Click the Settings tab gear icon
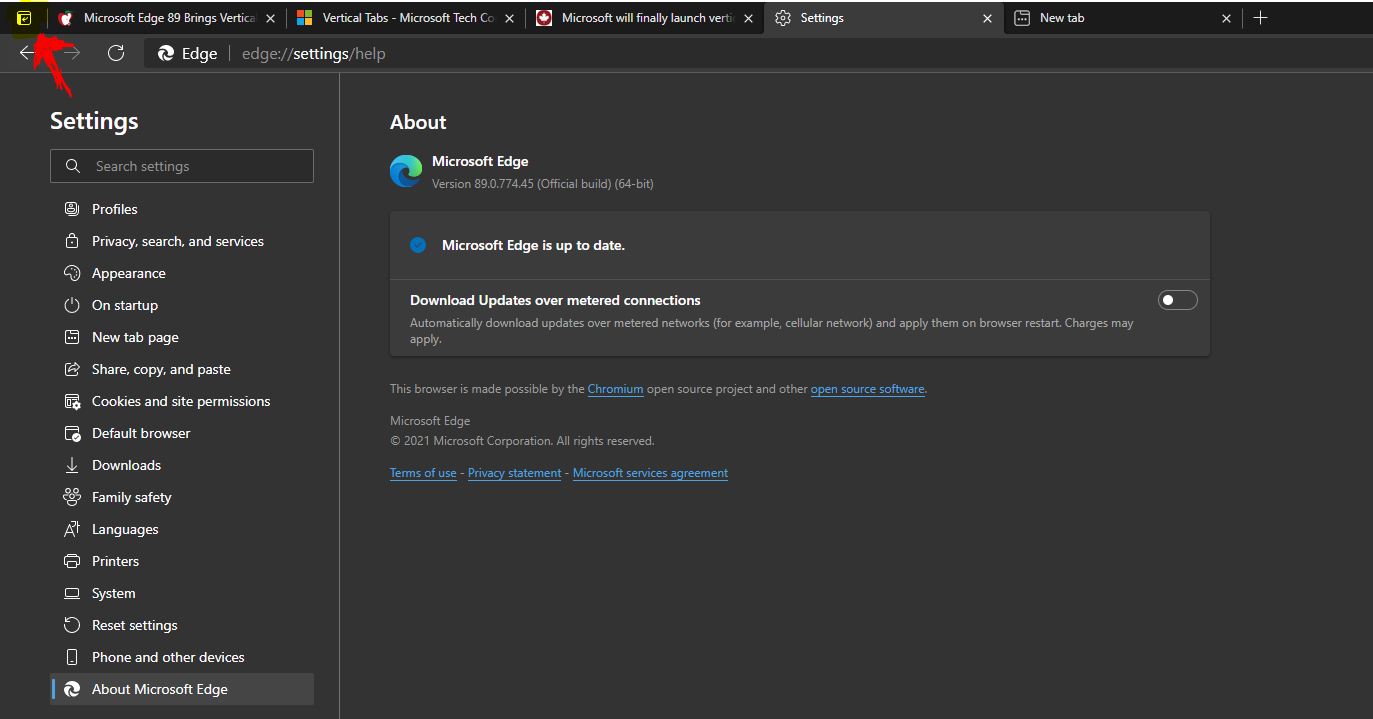The width and height of the screenshot is (1373, 719). pyautogui.click(x=783, y=18)
